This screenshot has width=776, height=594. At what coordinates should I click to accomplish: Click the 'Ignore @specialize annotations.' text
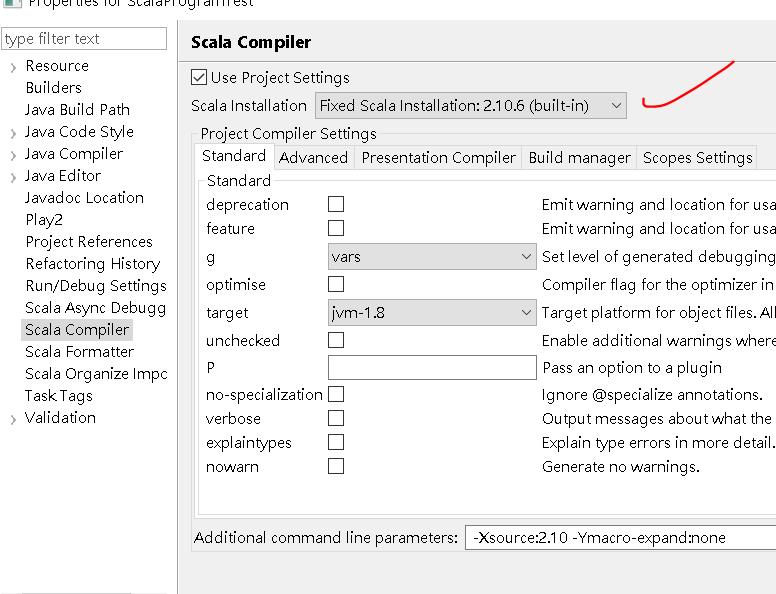652,395
